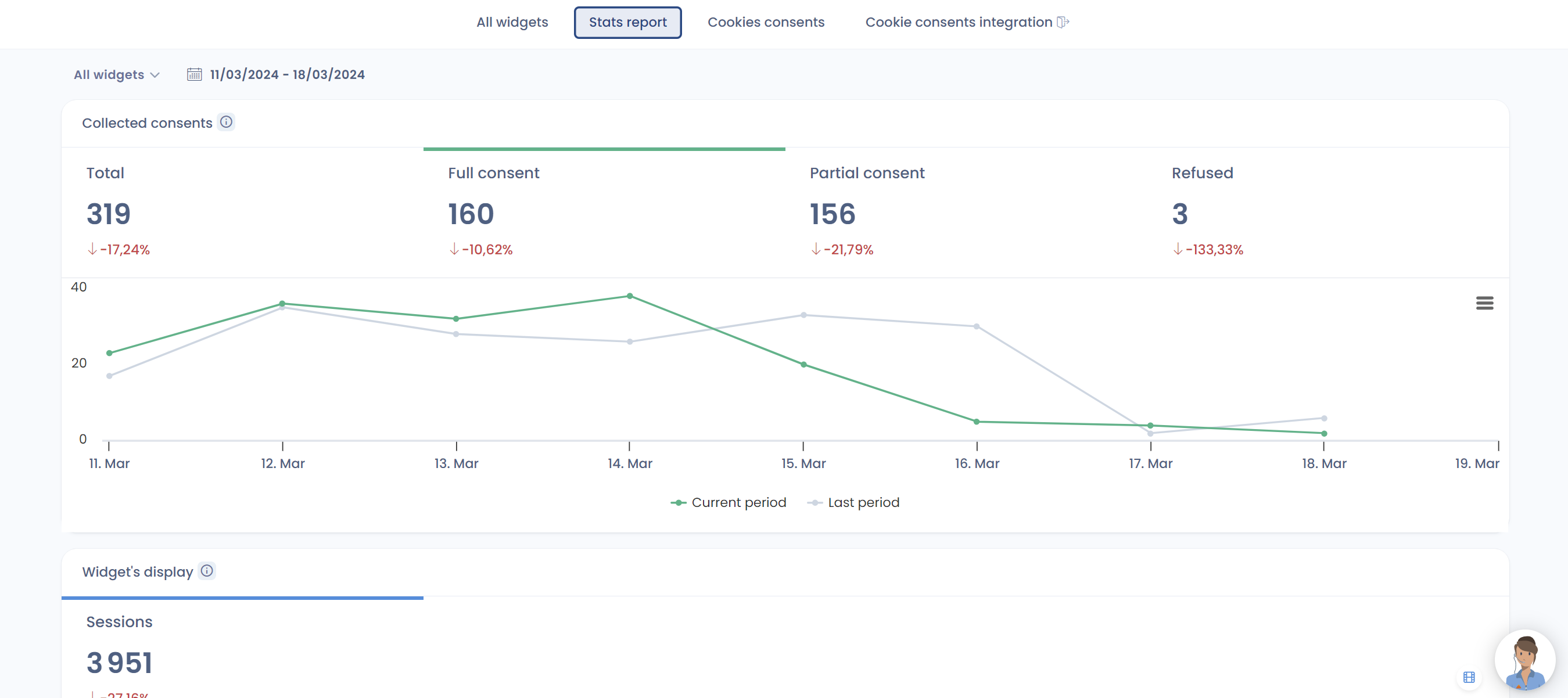Toggle Last period series in legend

[863, 503]
